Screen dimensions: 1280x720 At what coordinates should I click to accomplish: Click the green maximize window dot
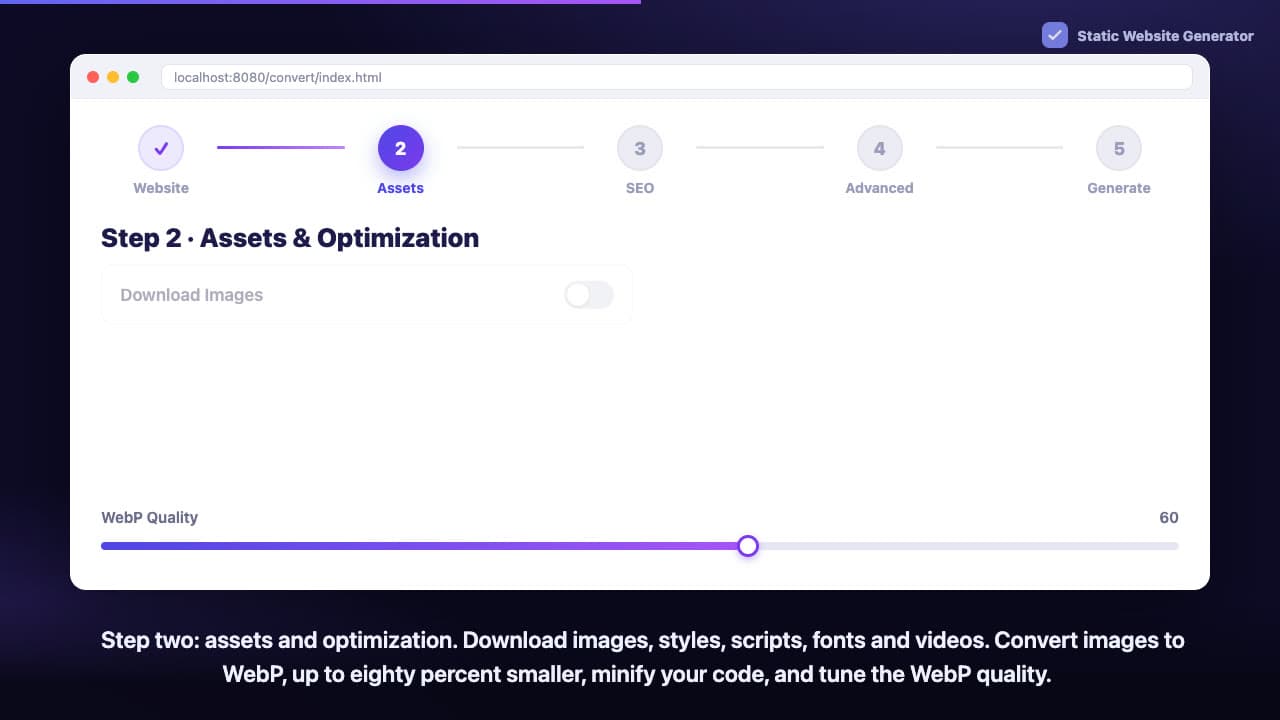tap(133, 77)
